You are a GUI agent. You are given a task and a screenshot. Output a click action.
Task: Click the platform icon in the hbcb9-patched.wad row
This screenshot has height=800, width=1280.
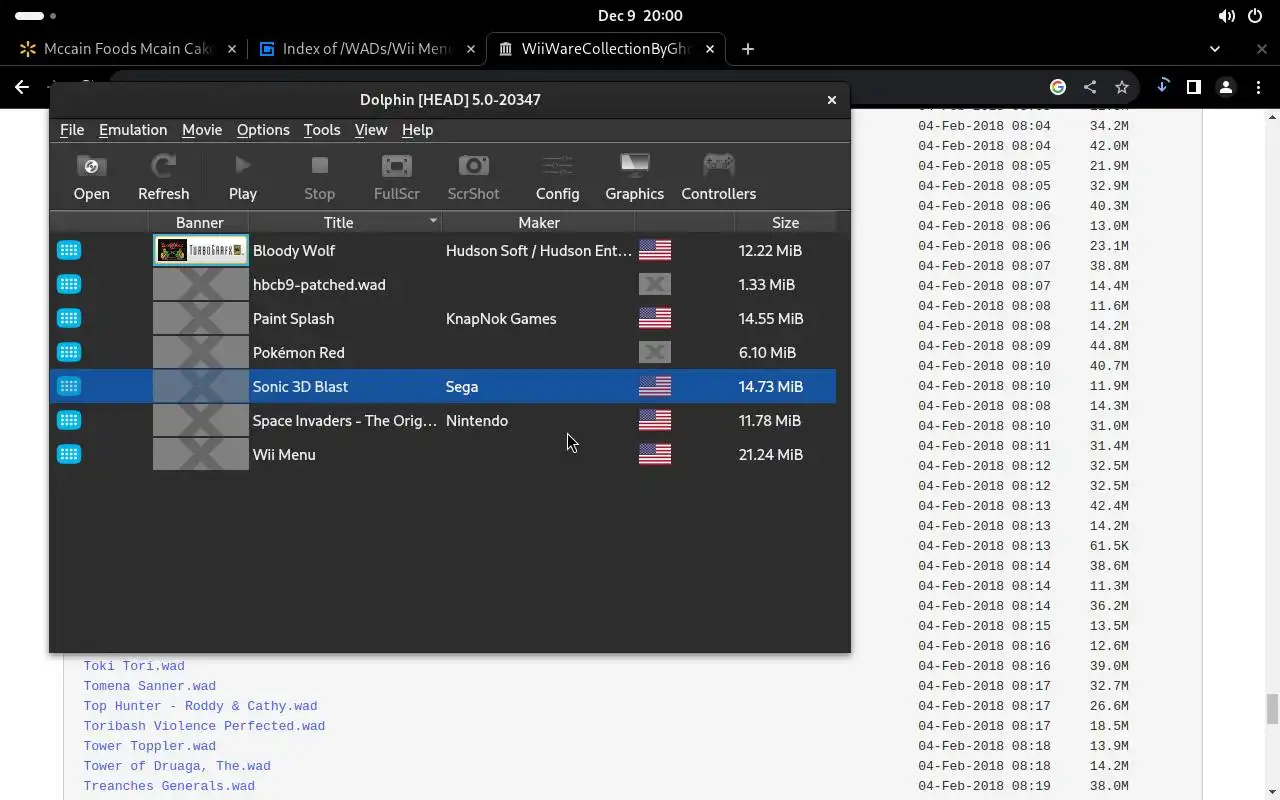click(x=69, y=284)
